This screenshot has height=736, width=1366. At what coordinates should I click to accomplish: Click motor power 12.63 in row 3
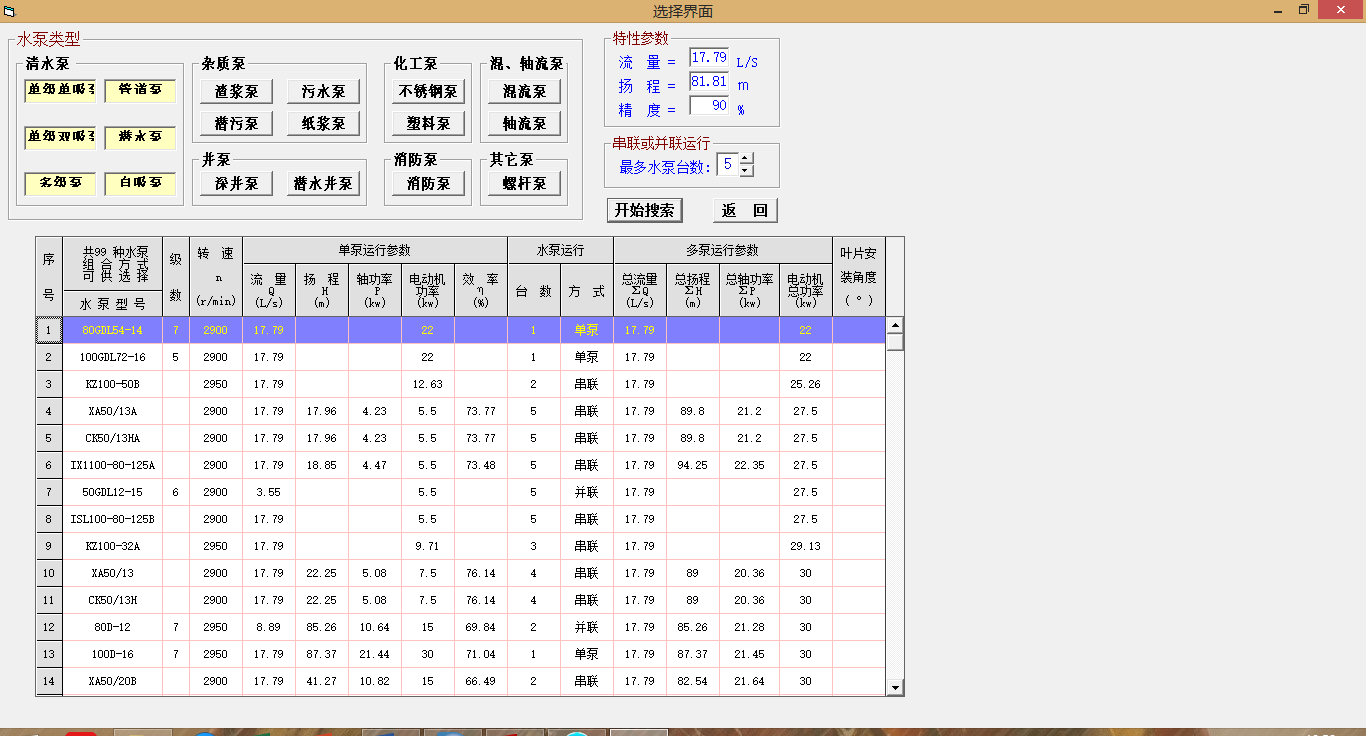click(x=428, y=384)
